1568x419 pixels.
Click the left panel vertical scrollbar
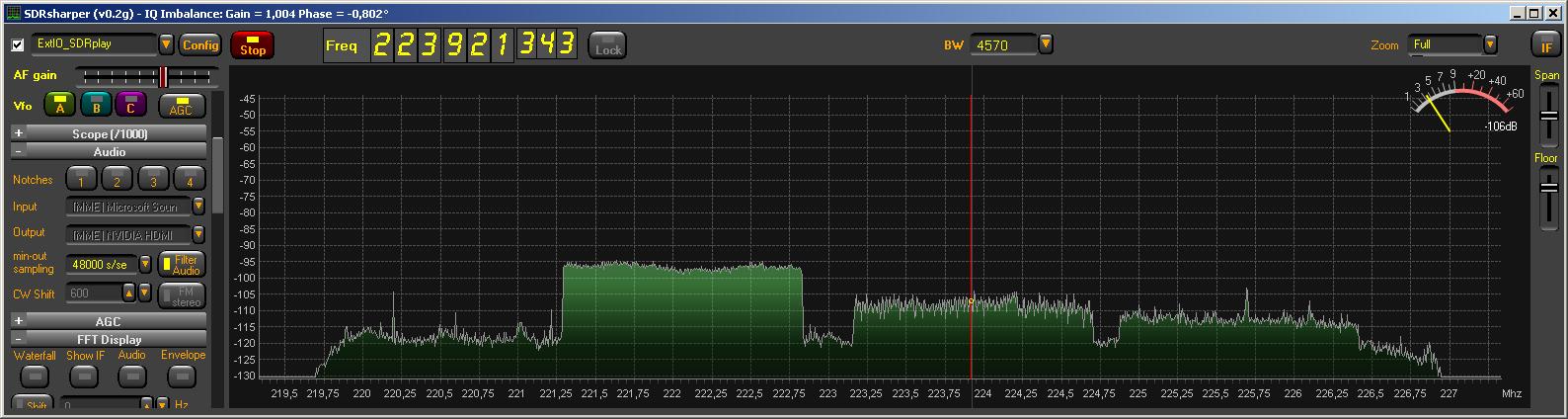pyautogui.click(x=218, y=175)
